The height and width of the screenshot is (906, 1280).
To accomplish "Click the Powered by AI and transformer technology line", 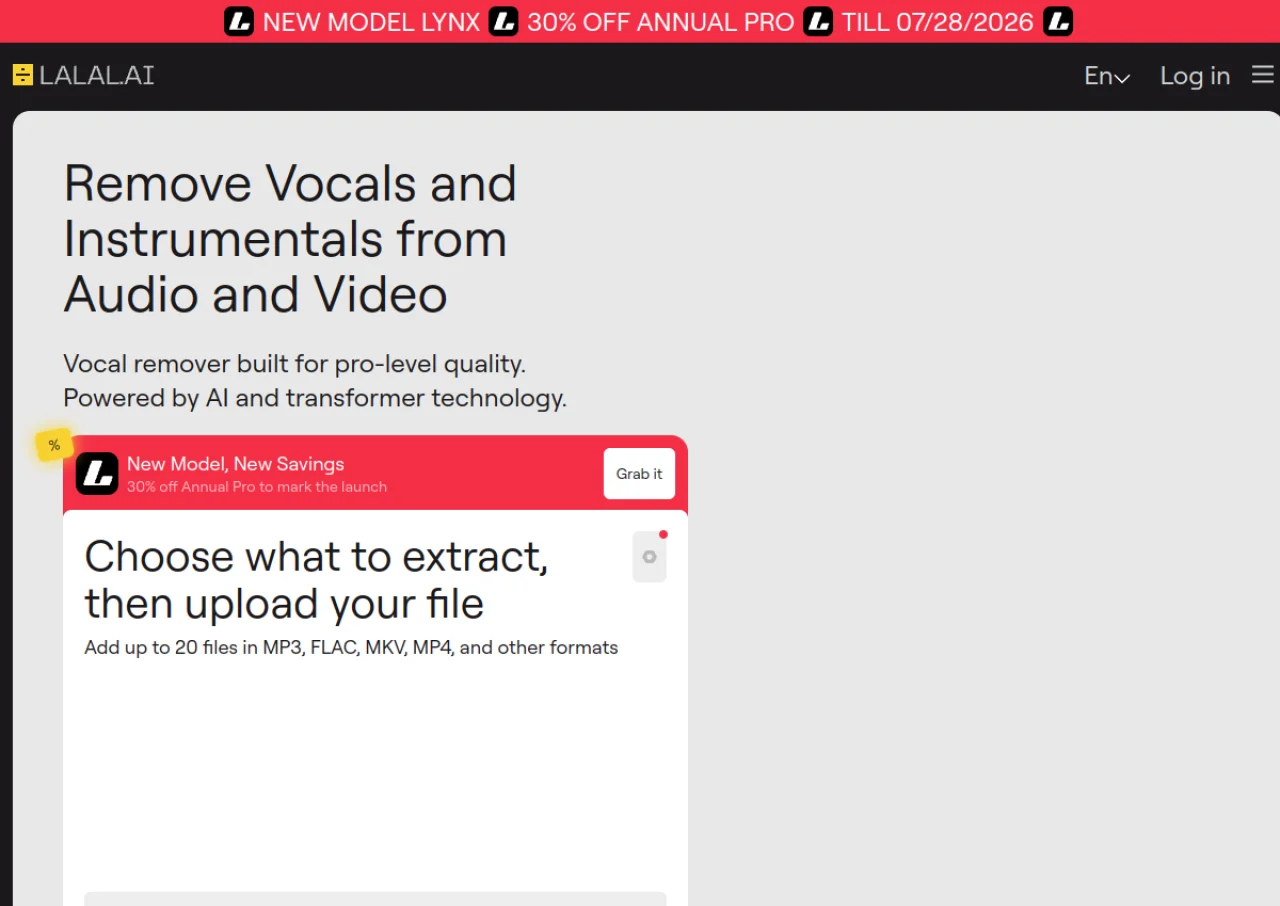I will pos(315,398).
